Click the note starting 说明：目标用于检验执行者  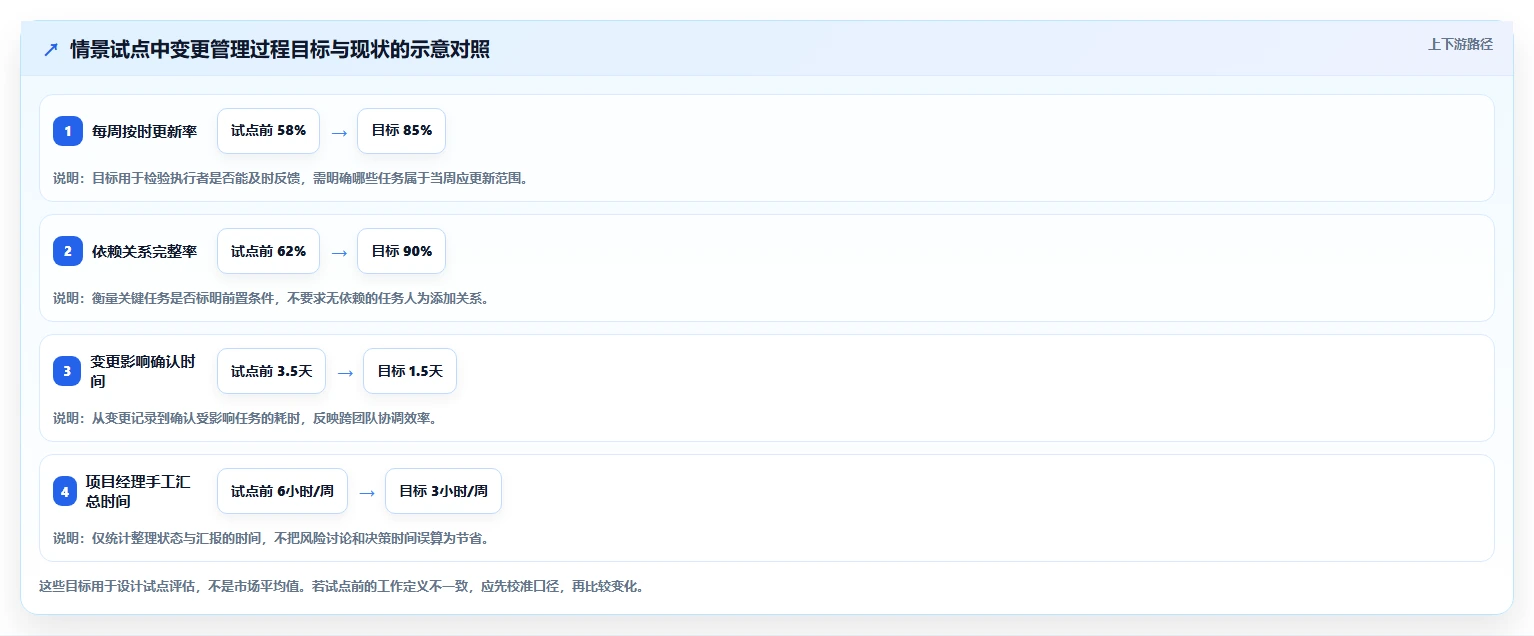point(290,178)
